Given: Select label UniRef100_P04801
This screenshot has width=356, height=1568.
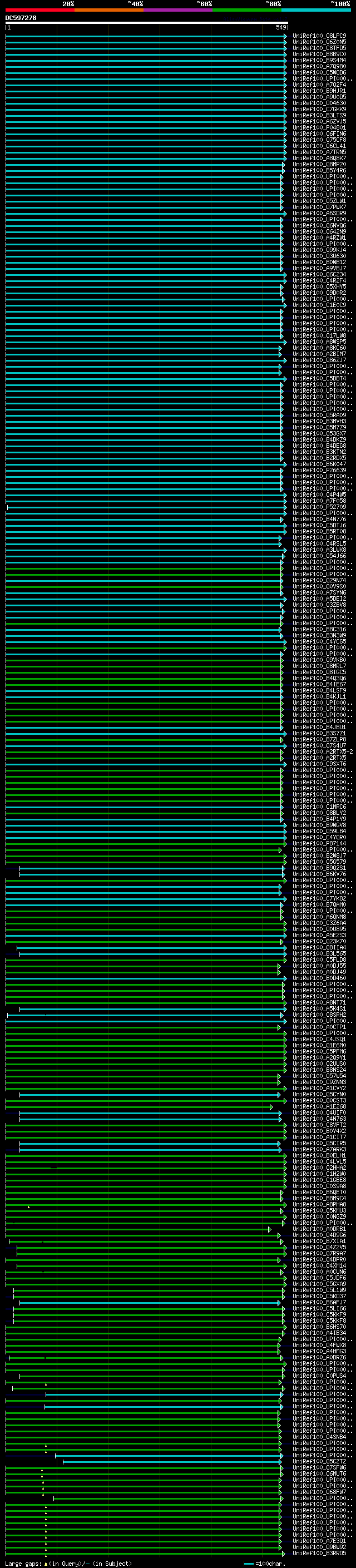Looking at the screenshot, I should pos(319,127).
